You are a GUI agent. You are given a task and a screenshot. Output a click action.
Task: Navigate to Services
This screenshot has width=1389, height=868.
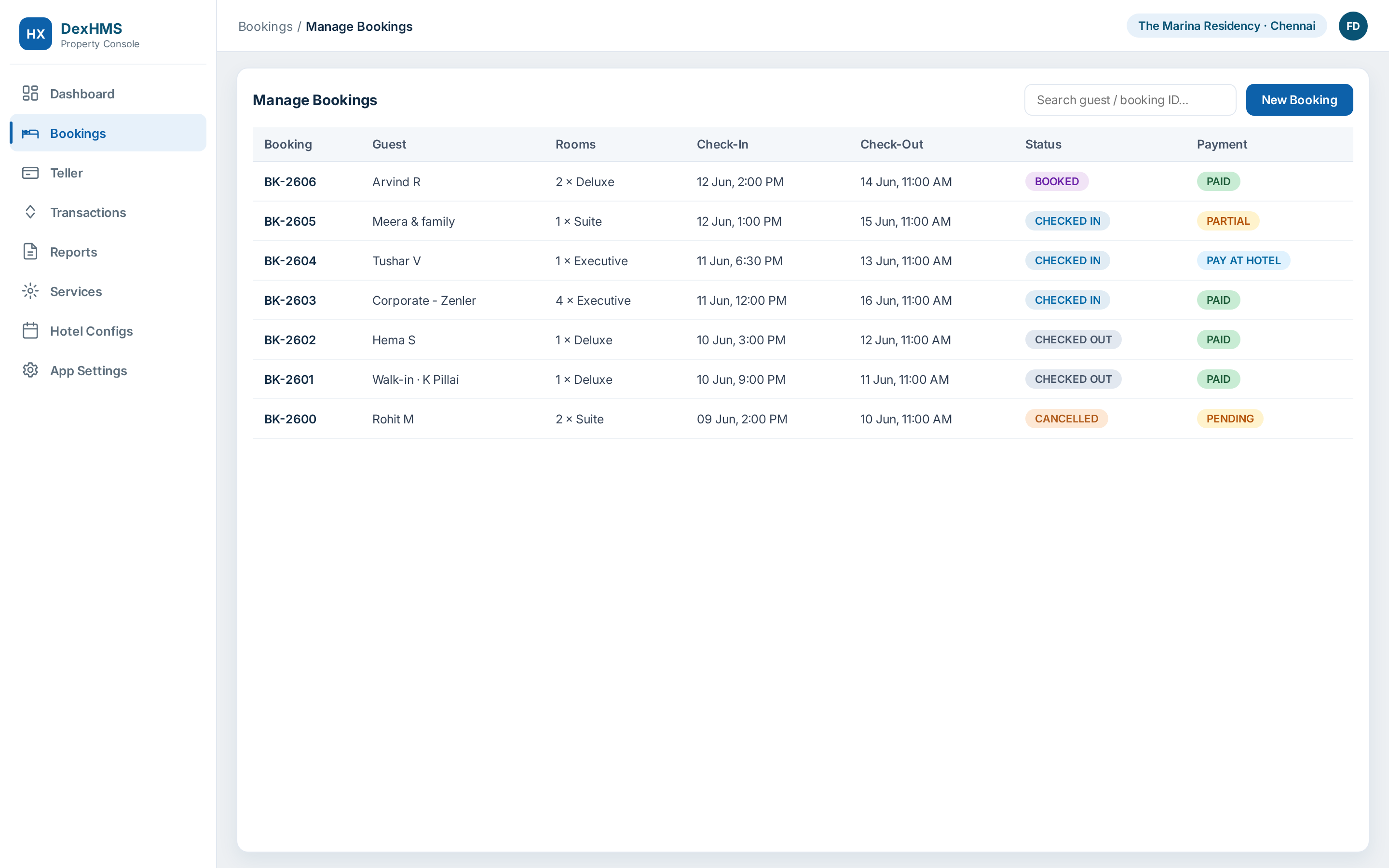[108, 292]
